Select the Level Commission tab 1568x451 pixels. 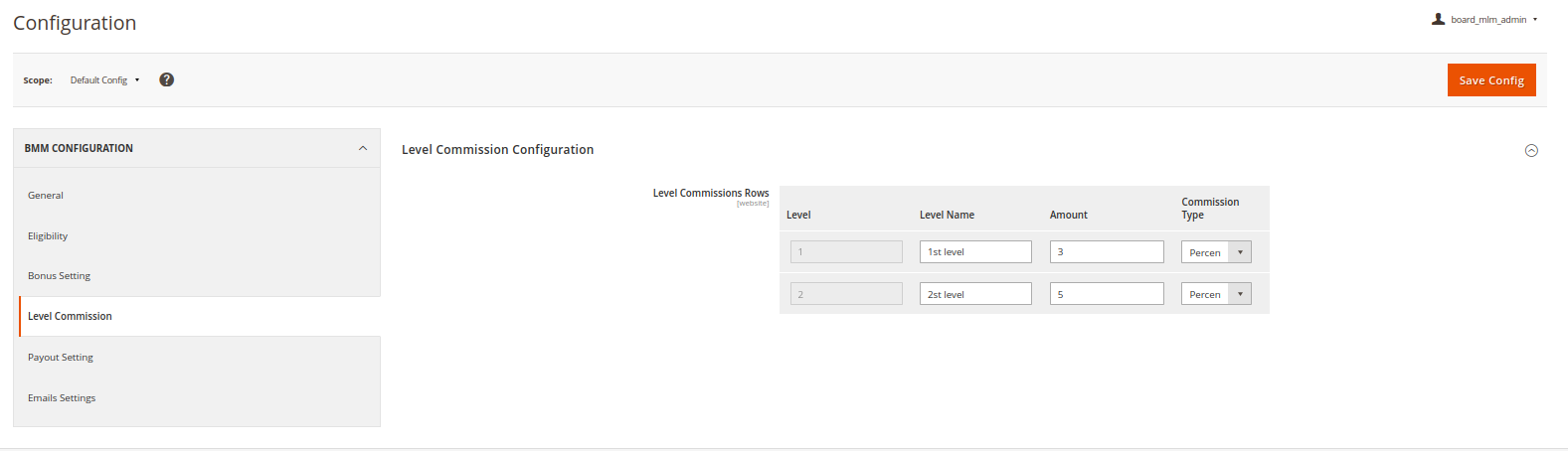click(x=70, y=317)
